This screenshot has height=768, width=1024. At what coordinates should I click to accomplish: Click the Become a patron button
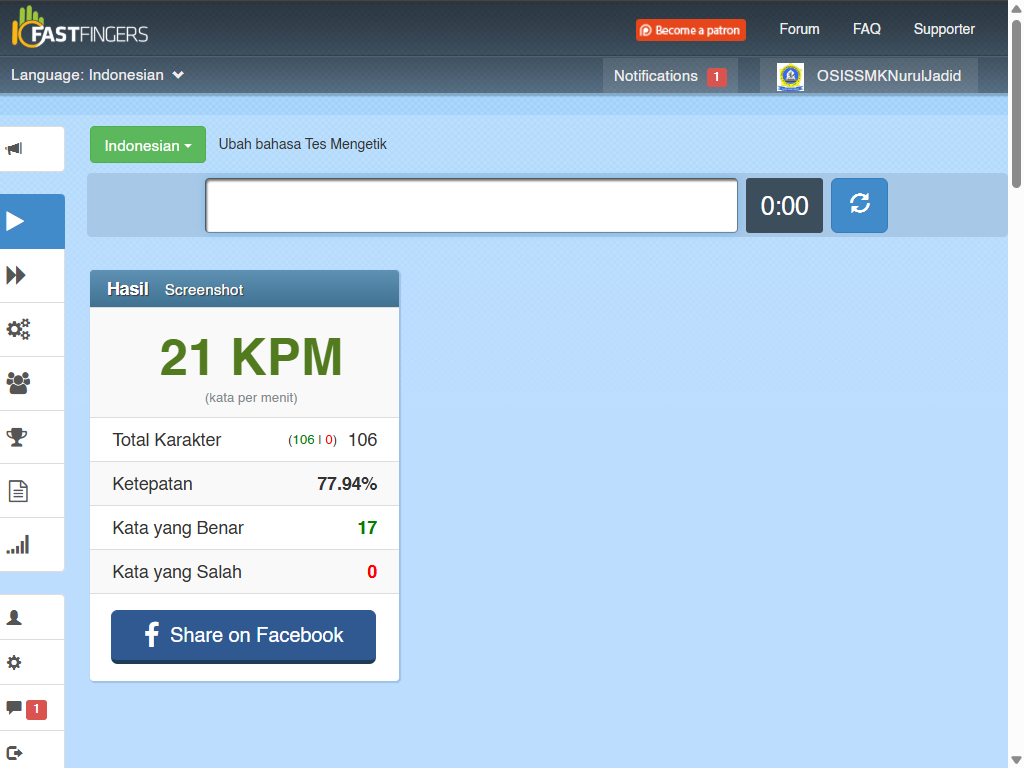(690, 30)
